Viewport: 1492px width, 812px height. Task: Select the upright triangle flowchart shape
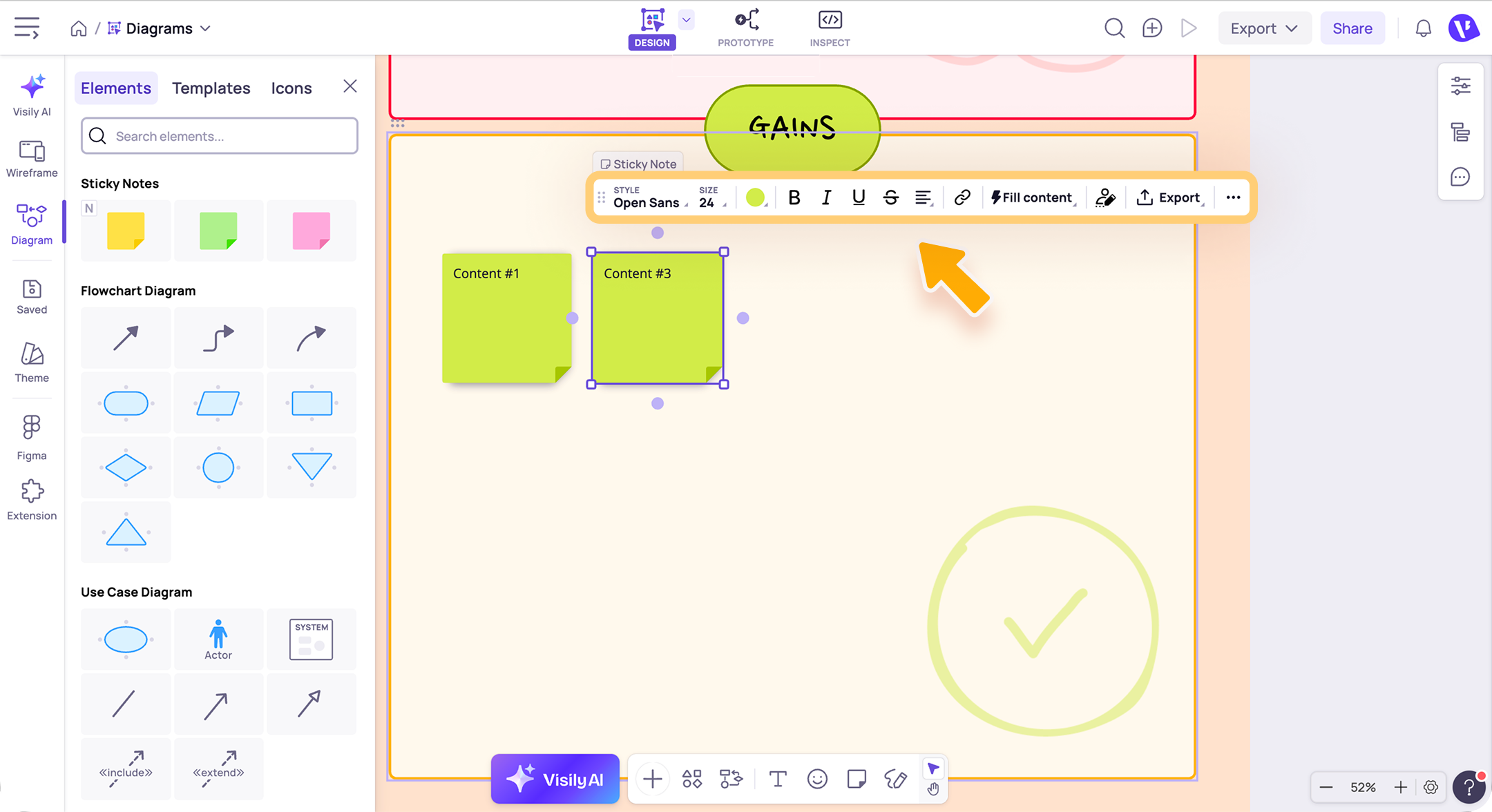(x=126, y=533)
